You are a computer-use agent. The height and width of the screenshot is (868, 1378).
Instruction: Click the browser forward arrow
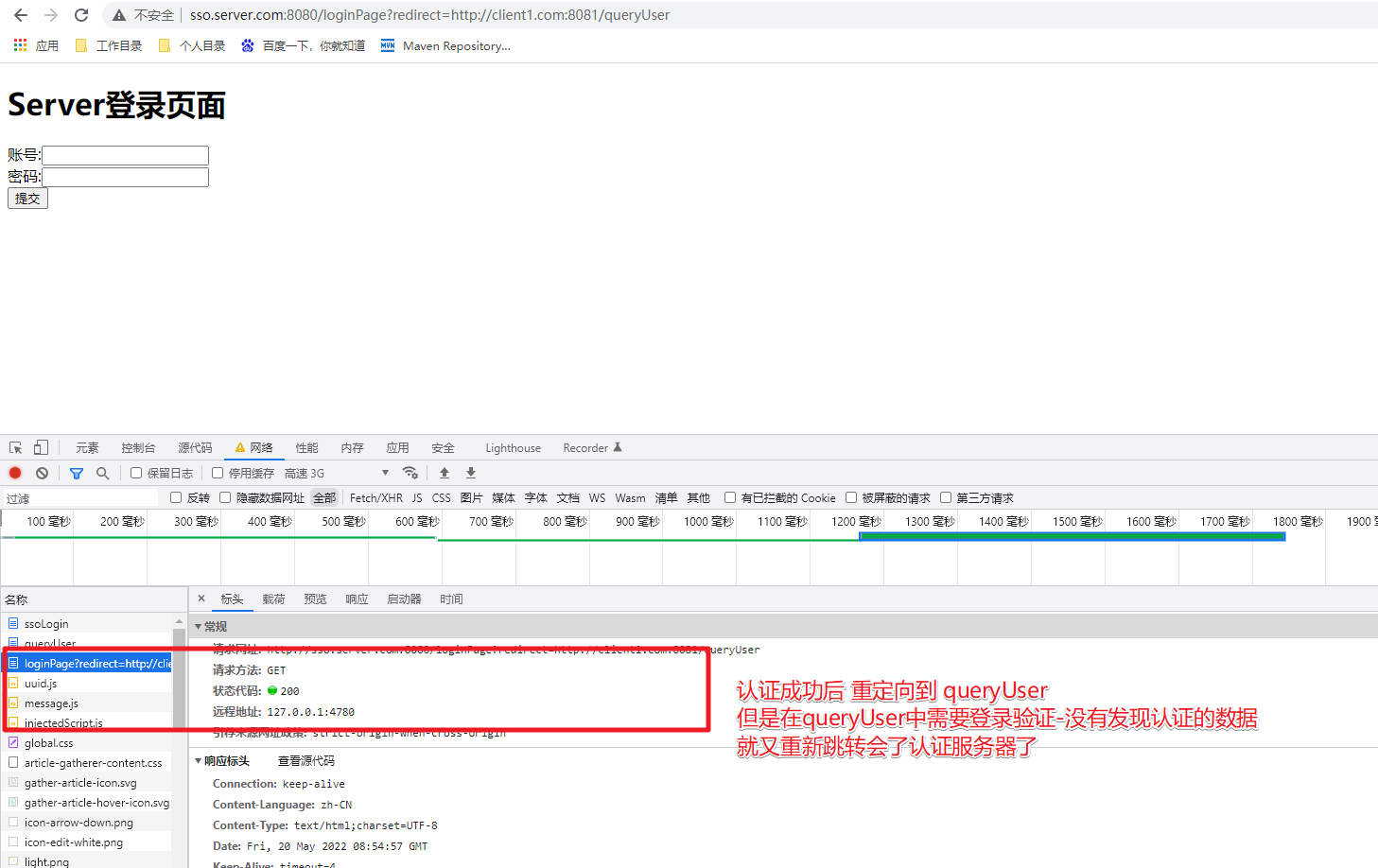(x=51, y=15)
